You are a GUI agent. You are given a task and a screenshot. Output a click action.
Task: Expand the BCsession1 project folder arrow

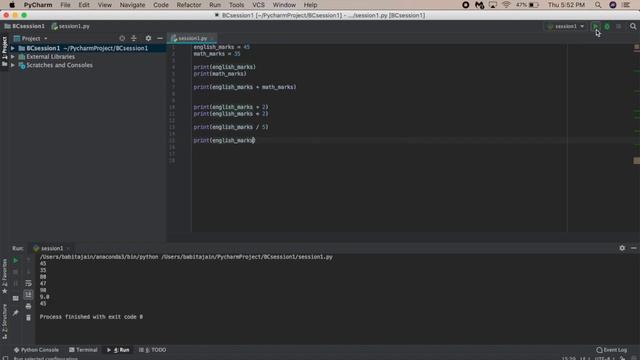[x=13, y=48]
